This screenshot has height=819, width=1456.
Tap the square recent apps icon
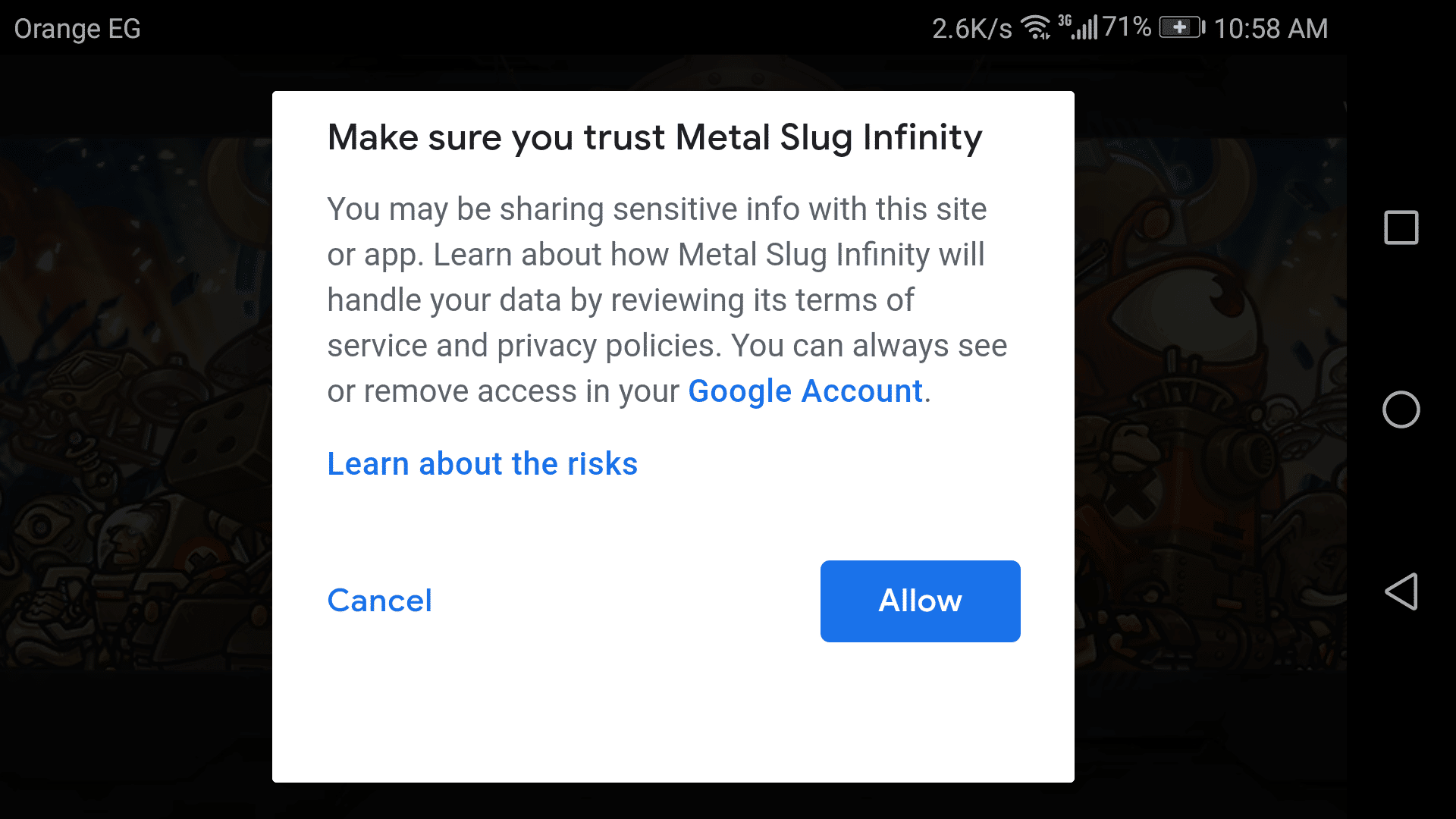click(x=1401, y=227)
